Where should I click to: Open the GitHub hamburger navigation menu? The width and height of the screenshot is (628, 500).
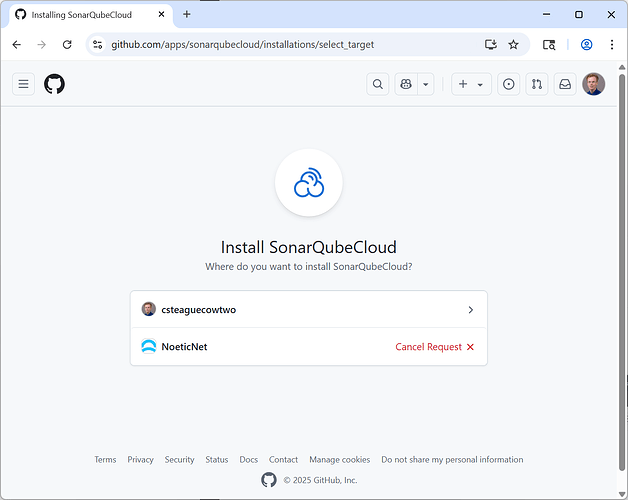[23, 84]
